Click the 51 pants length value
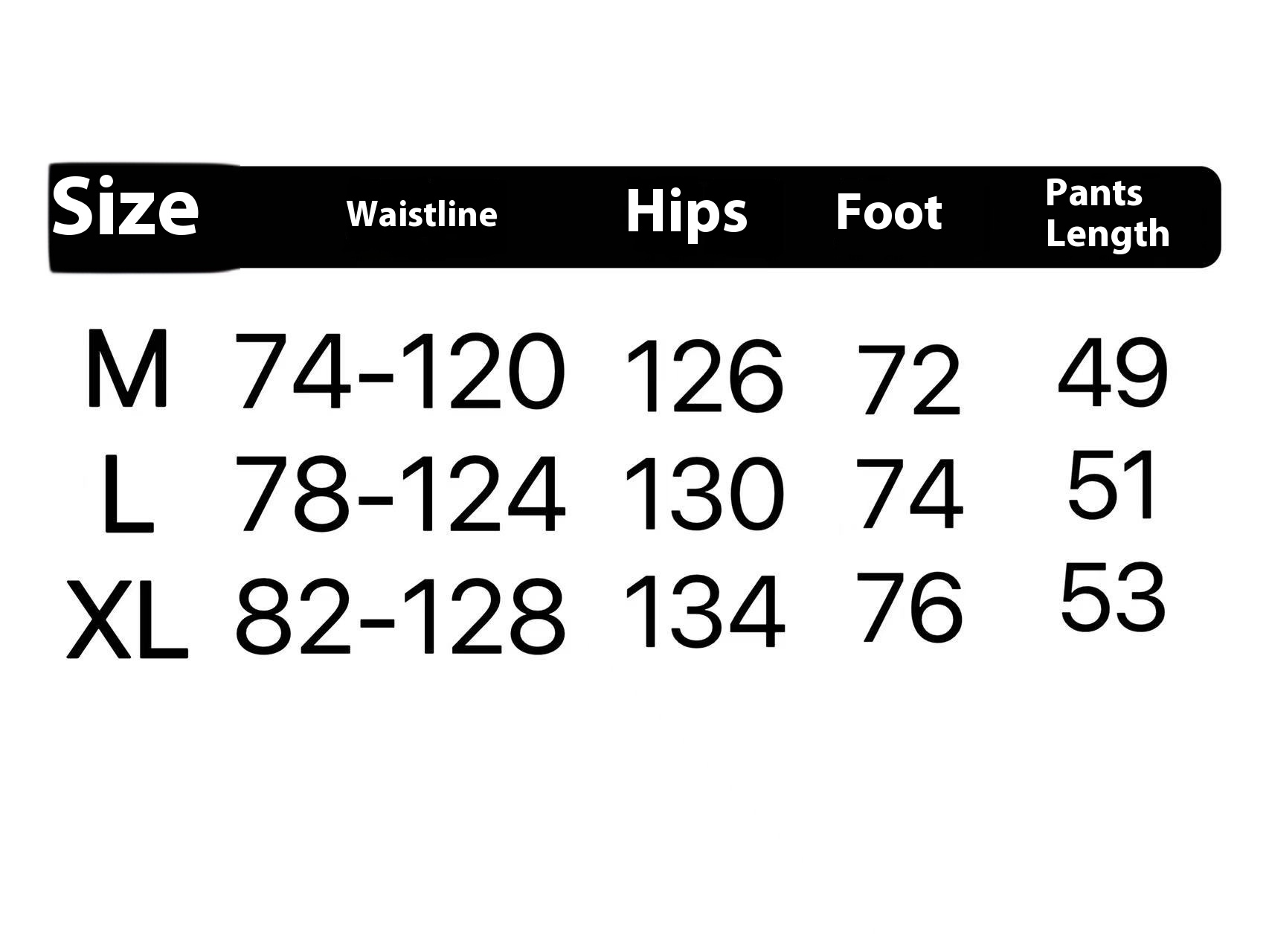Image resolution: width=1269 pixels, height=952 pixels. coord(1113,486)
